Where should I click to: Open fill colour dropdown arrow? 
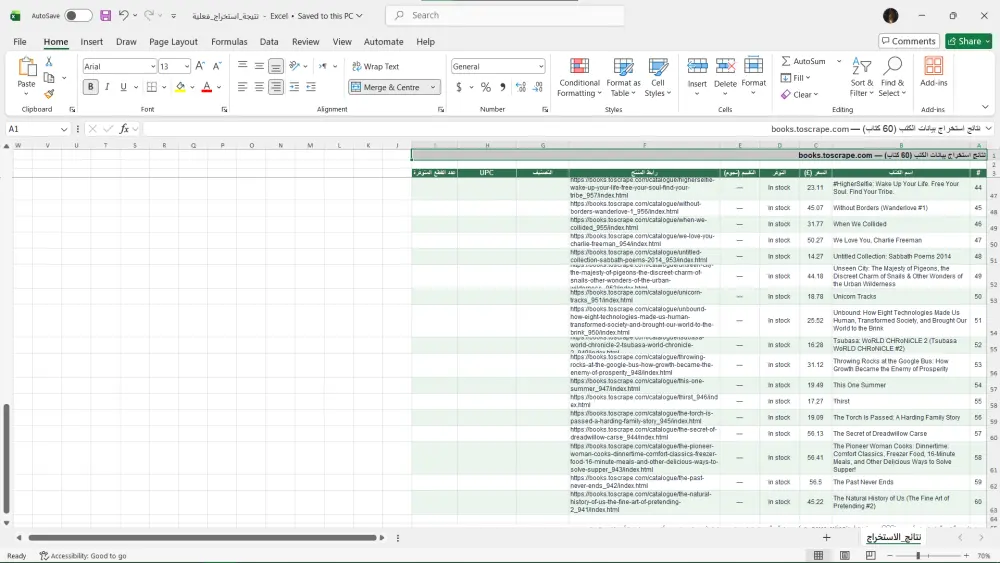tap(192, 87)
